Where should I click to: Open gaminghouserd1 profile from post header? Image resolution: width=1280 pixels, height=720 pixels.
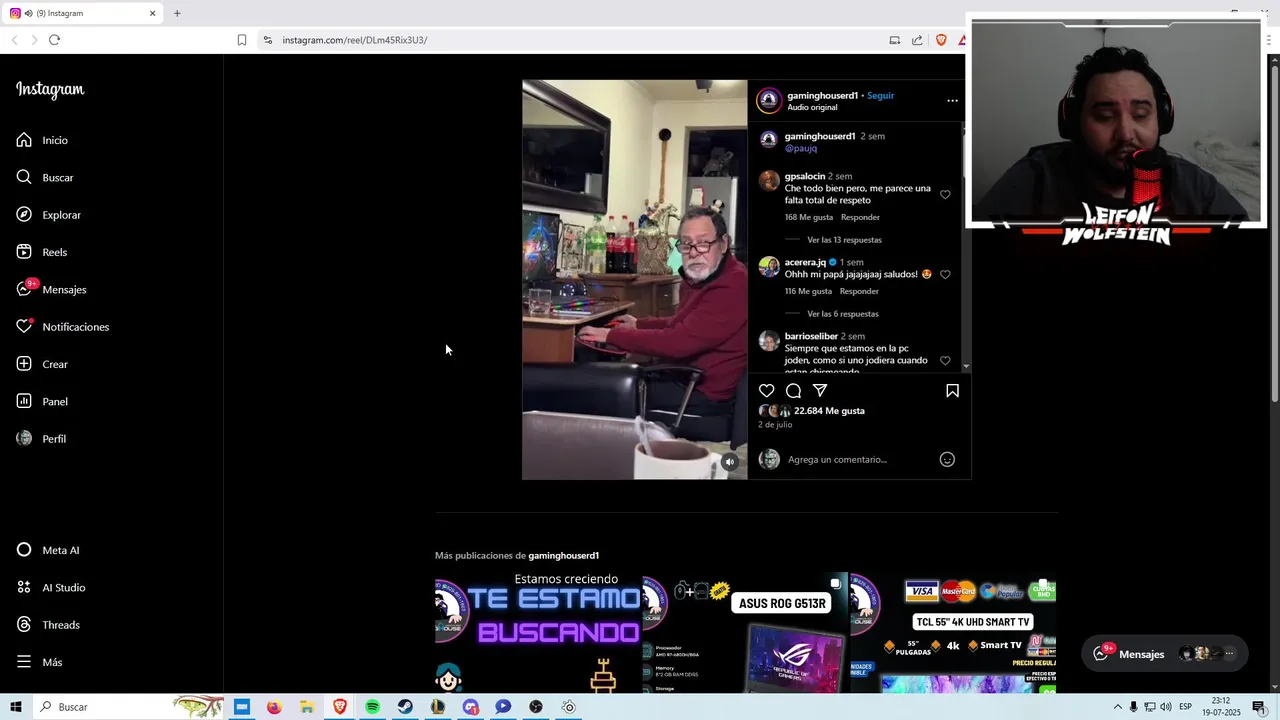tap(822, 96)
